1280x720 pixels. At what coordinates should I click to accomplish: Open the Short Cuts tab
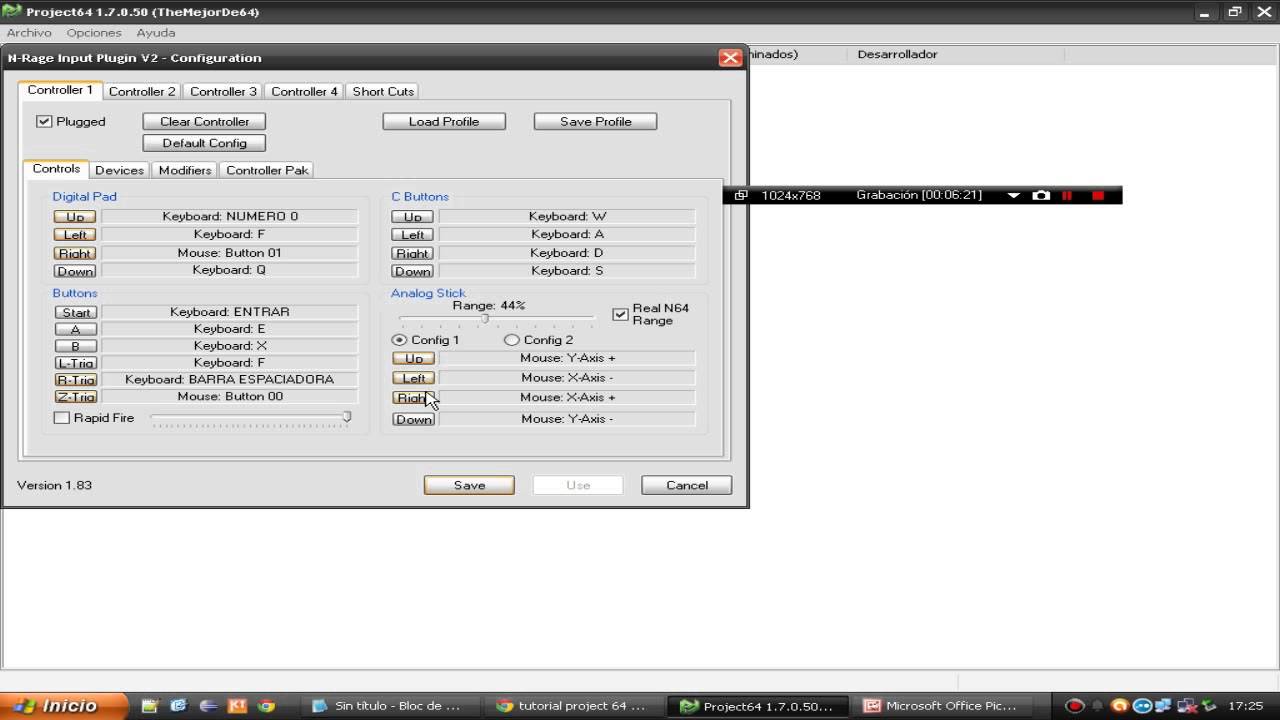(x=383, y=91)
